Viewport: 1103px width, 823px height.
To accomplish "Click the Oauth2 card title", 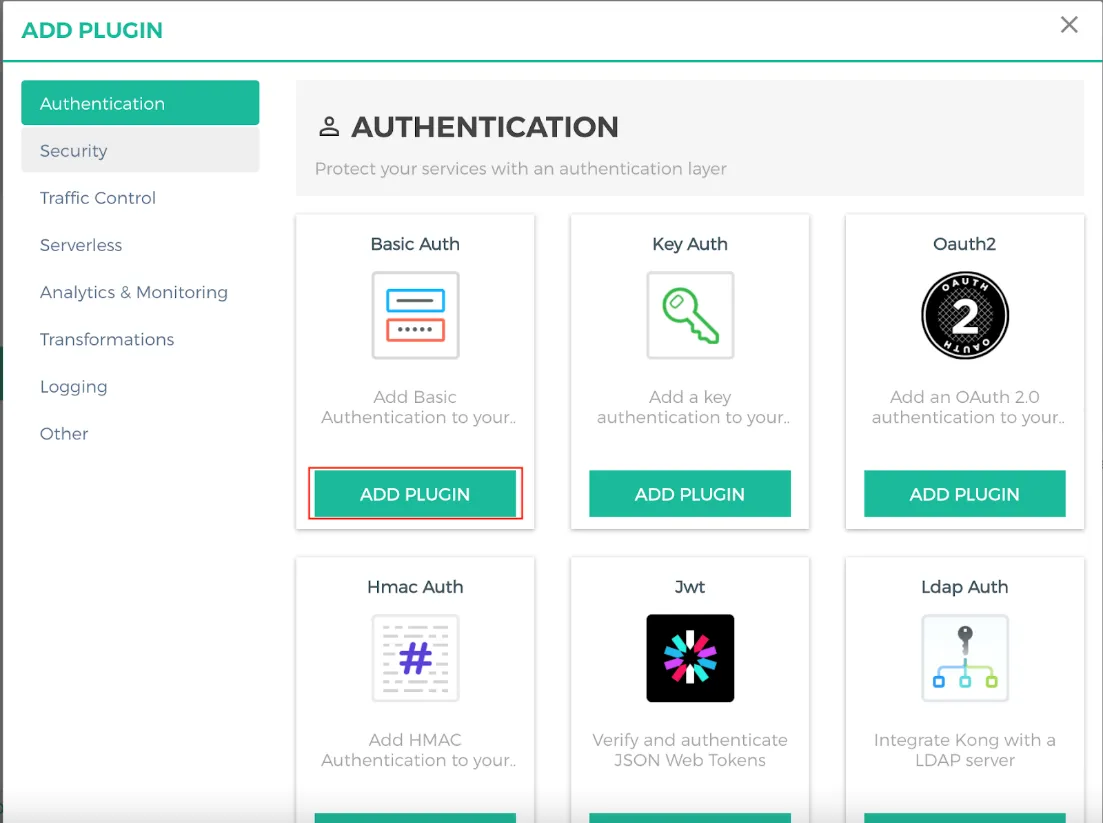I will 964,244.
